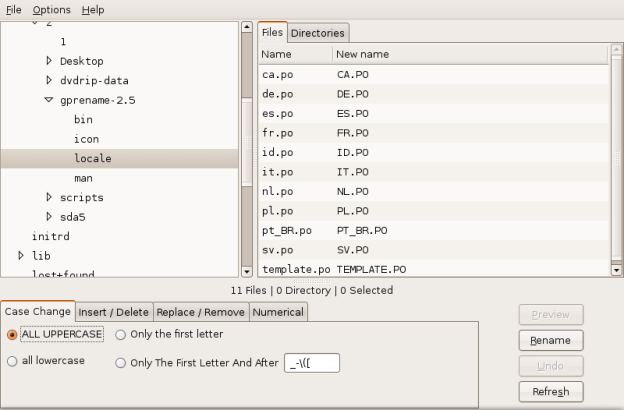Open the Replace / Remove tab

coord(202,312)
